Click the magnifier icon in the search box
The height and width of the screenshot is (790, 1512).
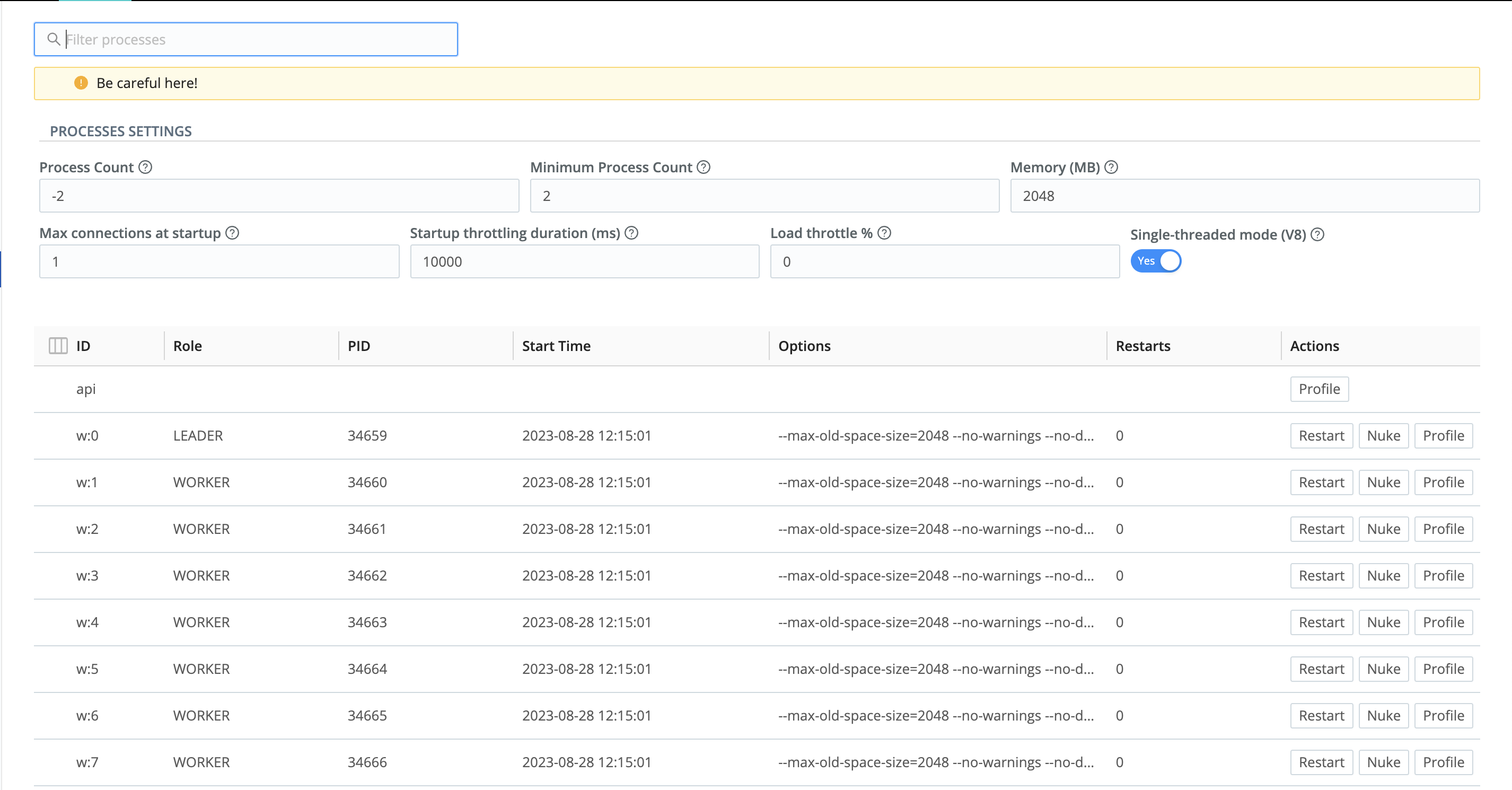tap(54, 39)
